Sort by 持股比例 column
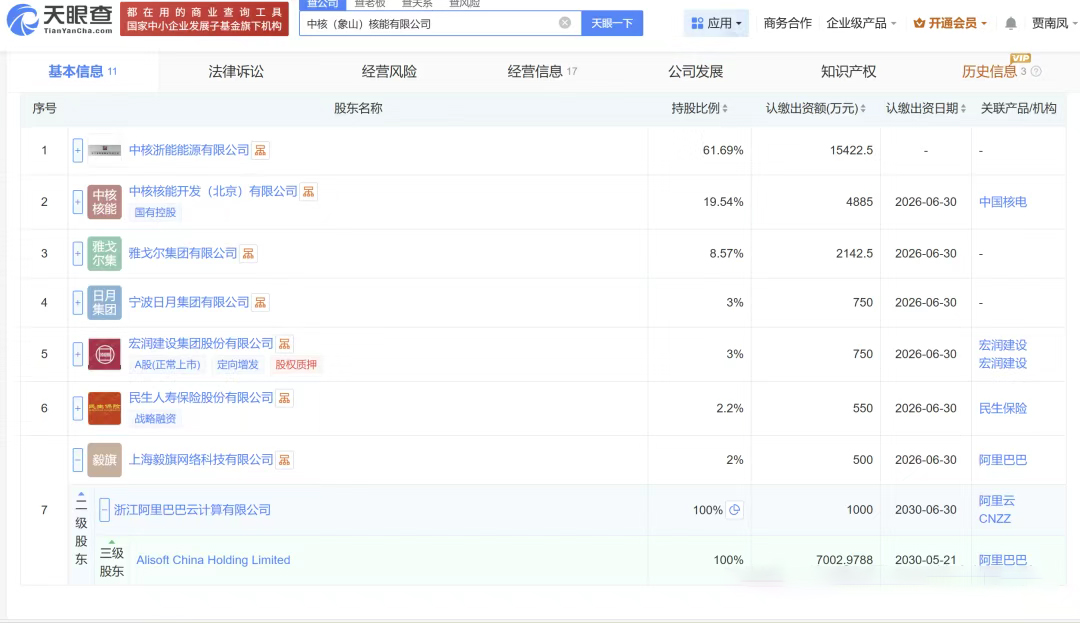 tap(700, 108)
